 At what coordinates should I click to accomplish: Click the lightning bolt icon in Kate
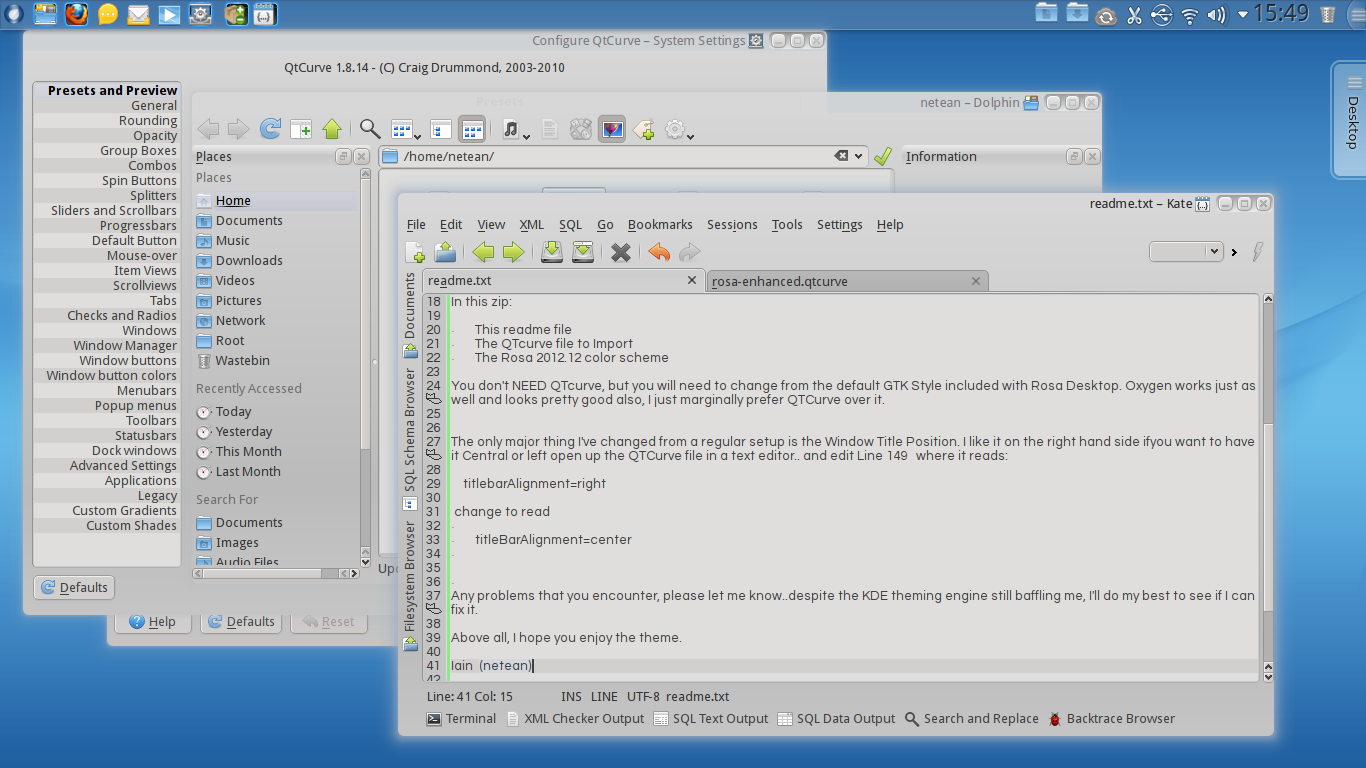[1258, 252]
